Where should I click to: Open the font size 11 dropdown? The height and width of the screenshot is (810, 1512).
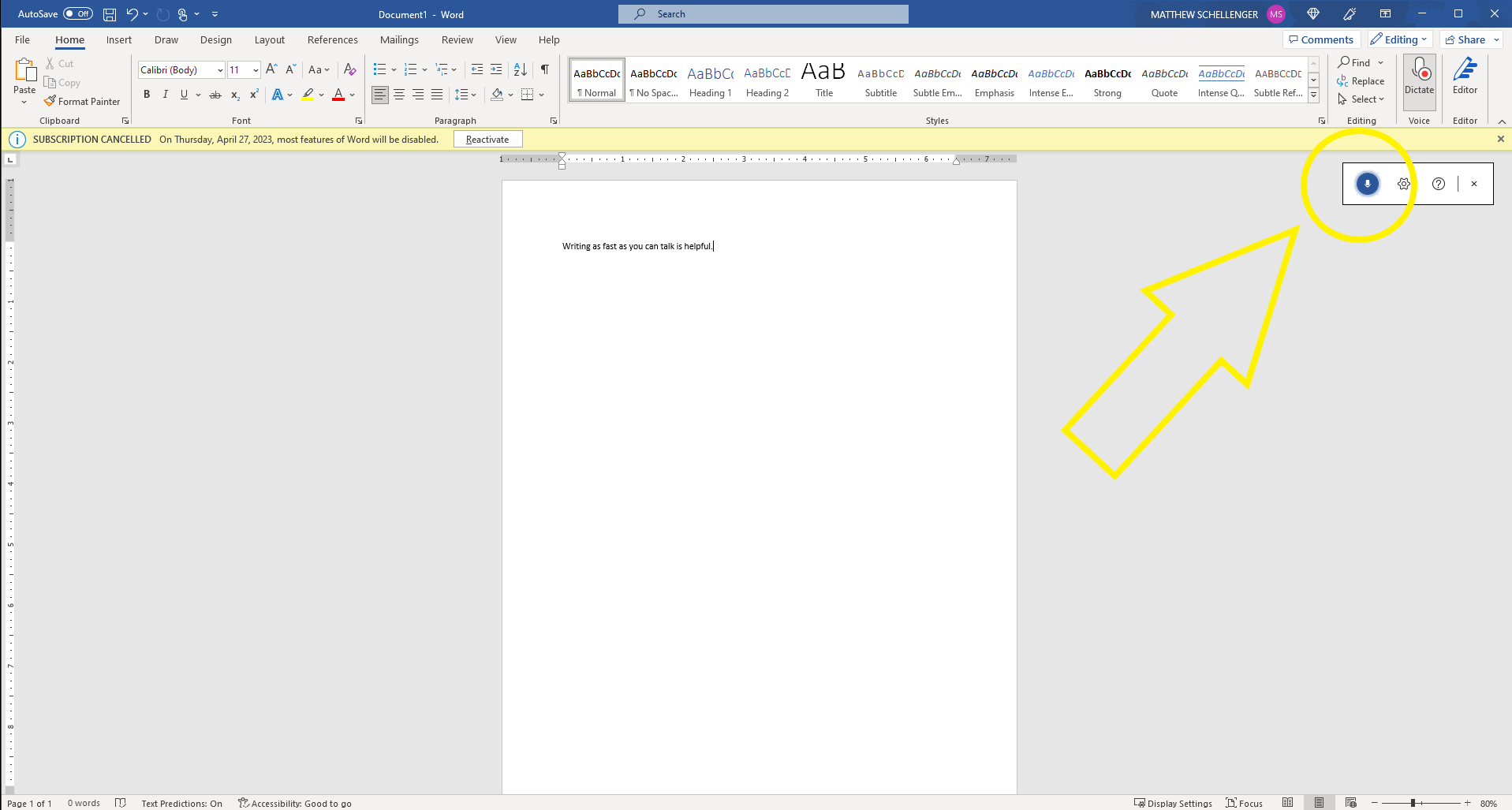coord(256,70)
